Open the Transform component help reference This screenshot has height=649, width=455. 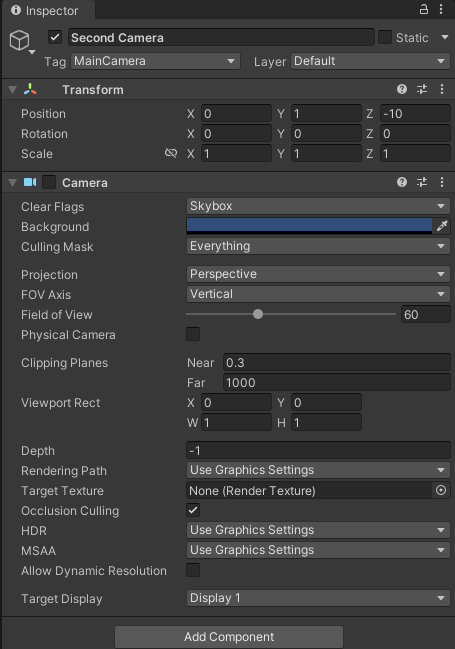point(402,89)
